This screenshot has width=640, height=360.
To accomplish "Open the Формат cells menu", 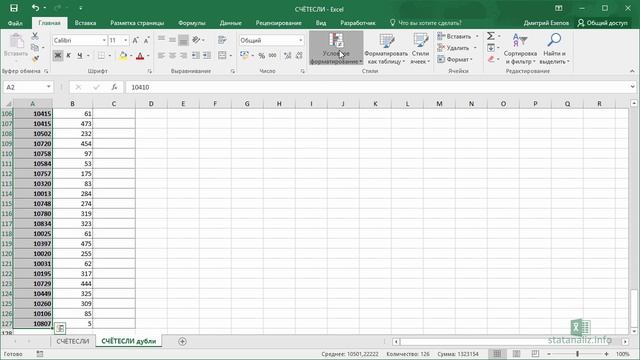I will coord(455,59).
